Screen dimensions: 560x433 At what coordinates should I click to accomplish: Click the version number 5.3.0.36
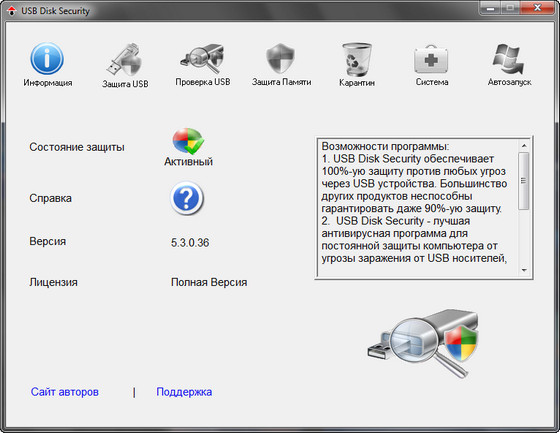190,243
